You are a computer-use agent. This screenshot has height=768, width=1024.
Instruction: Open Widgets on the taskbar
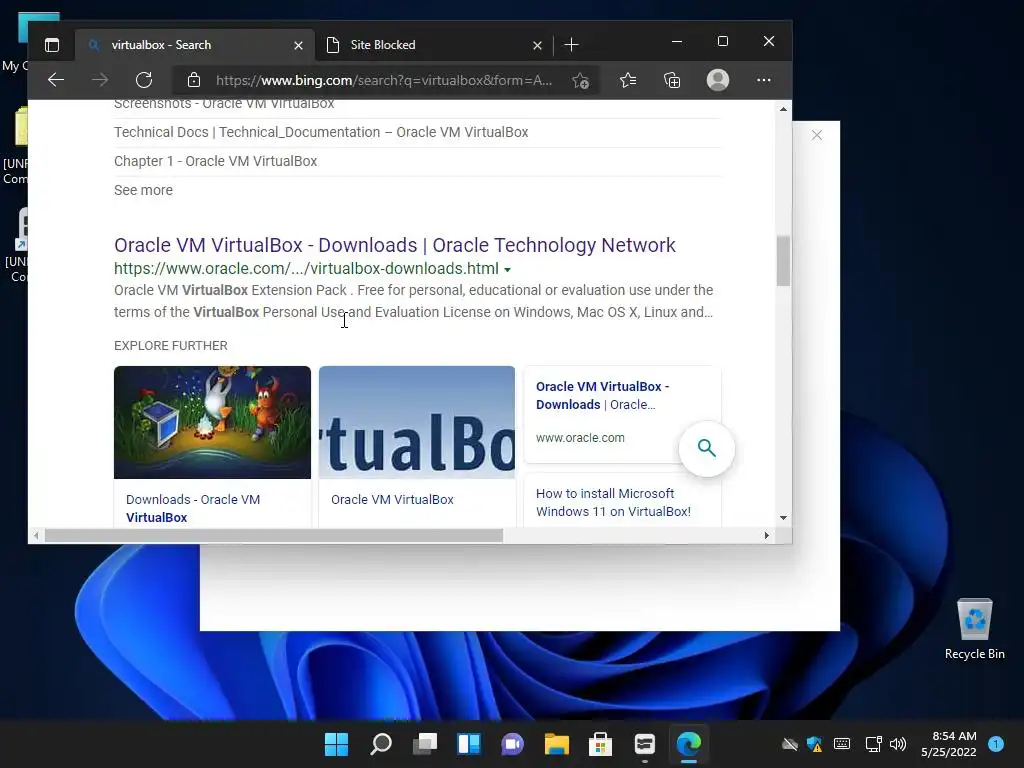[469, 744]
